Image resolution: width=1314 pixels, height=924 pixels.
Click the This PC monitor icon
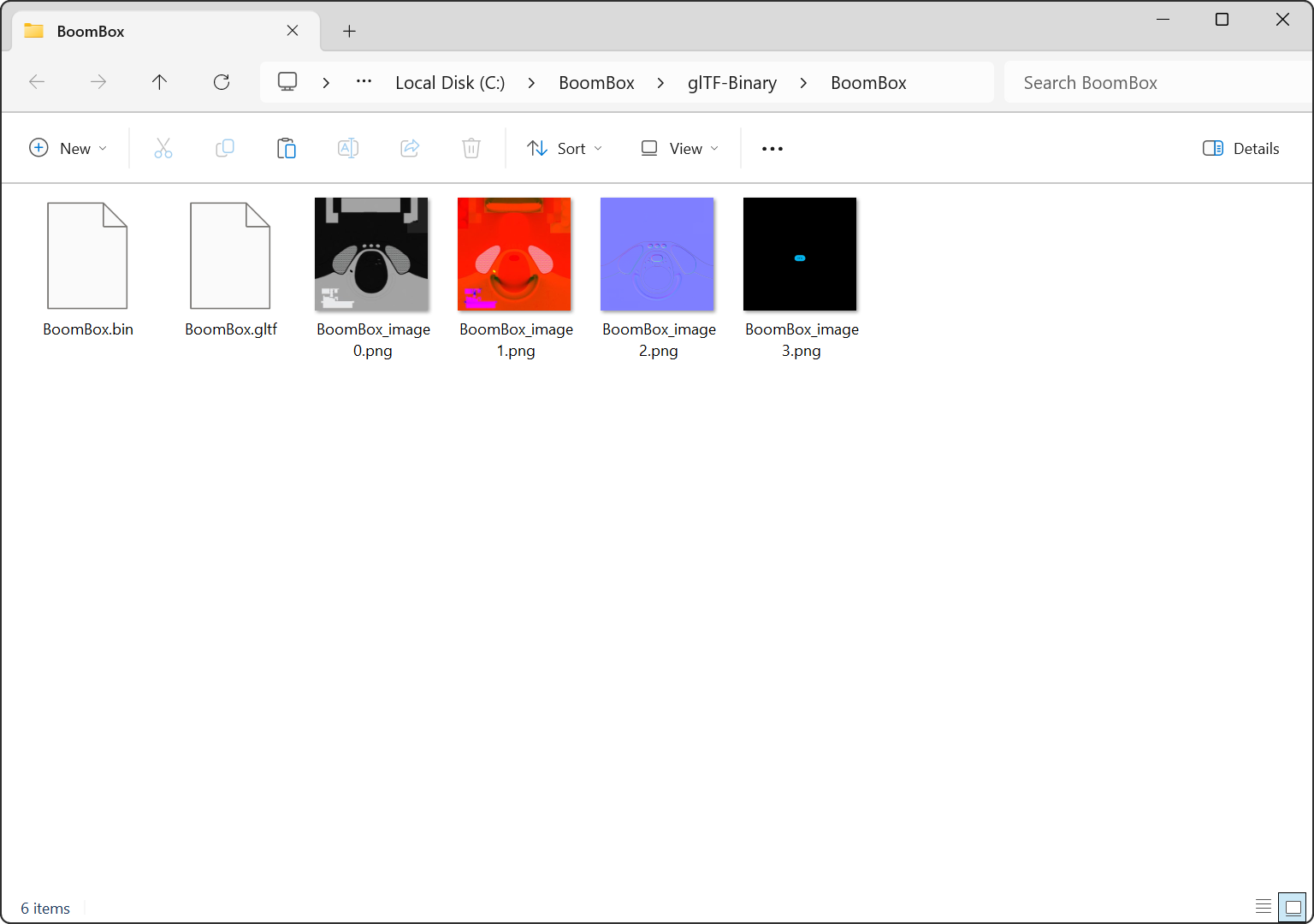(x=287, y=82)
